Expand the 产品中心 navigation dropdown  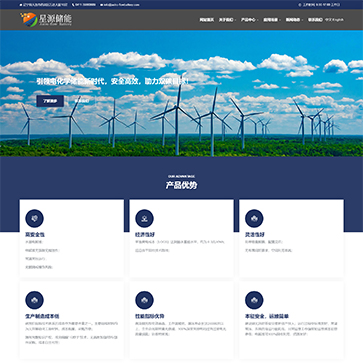249,20
